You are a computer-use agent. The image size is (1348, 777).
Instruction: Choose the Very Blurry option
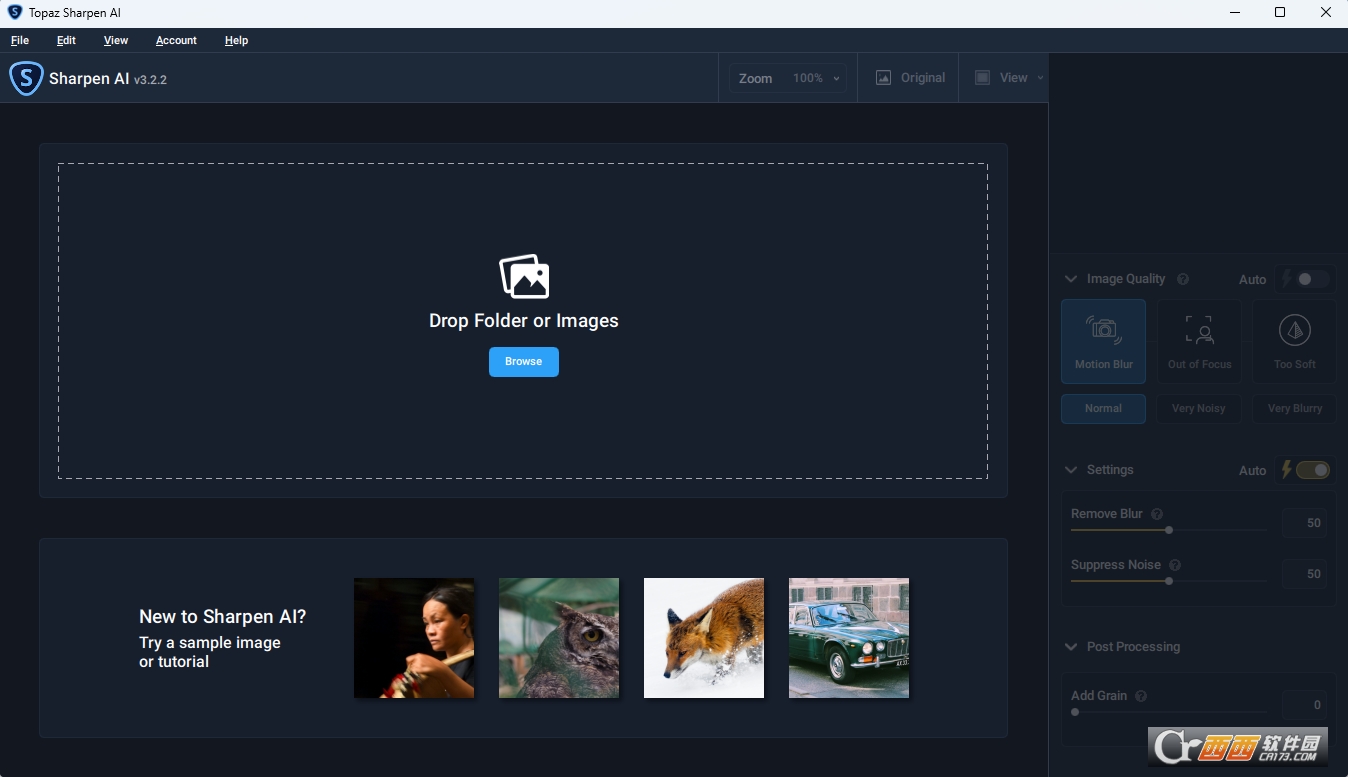tap(1294, 408)
